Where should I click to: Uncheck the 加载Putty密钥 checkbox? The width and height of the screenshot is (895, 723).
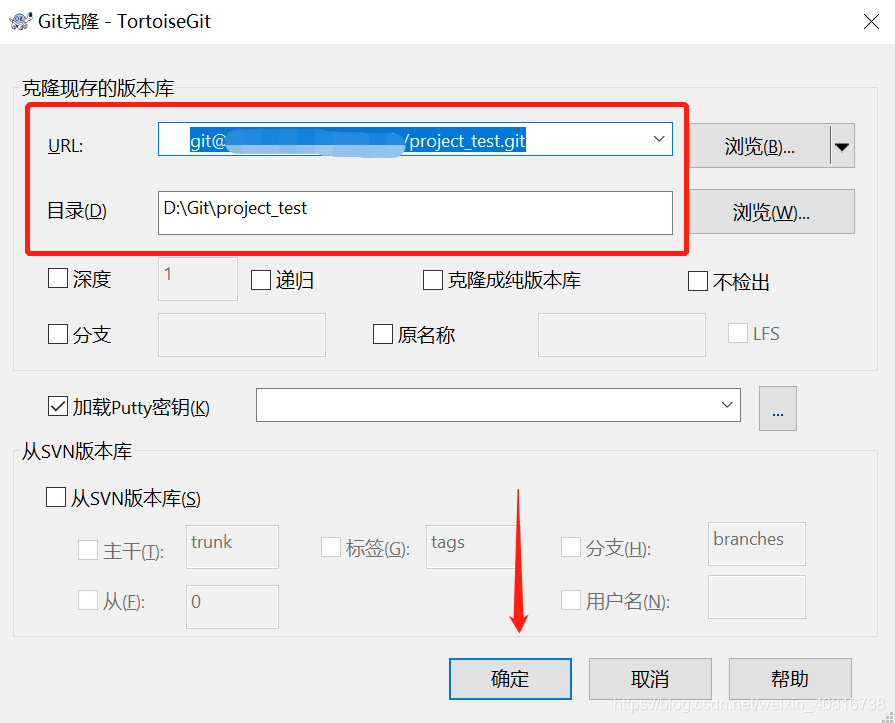click(58, 407)
